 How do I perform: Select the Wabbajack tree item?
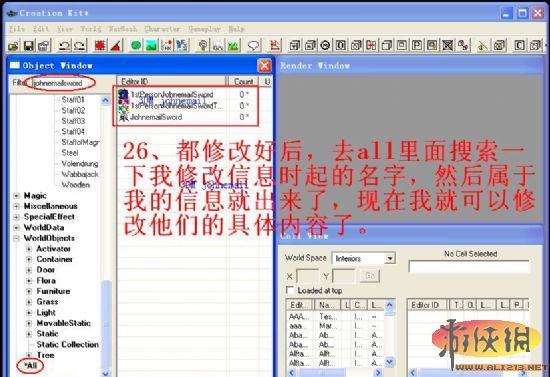pyautogui.click(x=80, y=174)
